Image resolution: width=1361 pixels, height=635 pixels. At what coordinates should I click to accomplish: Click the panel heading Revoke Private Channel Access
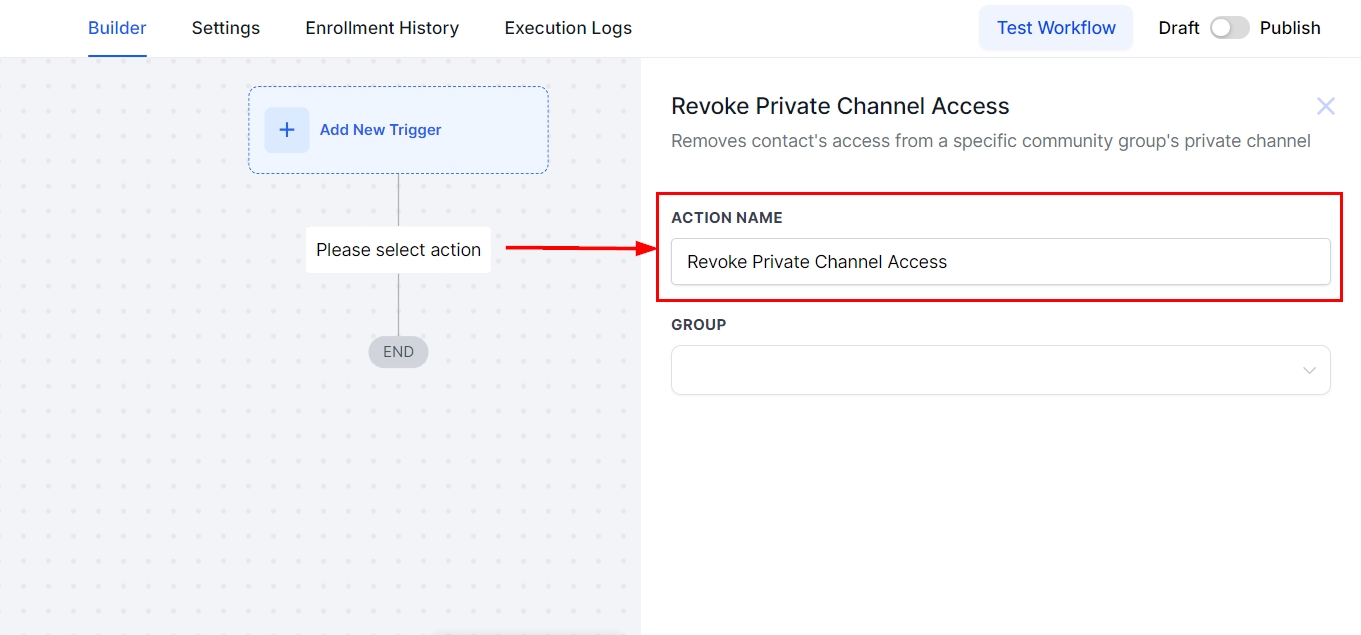(840, 106)
